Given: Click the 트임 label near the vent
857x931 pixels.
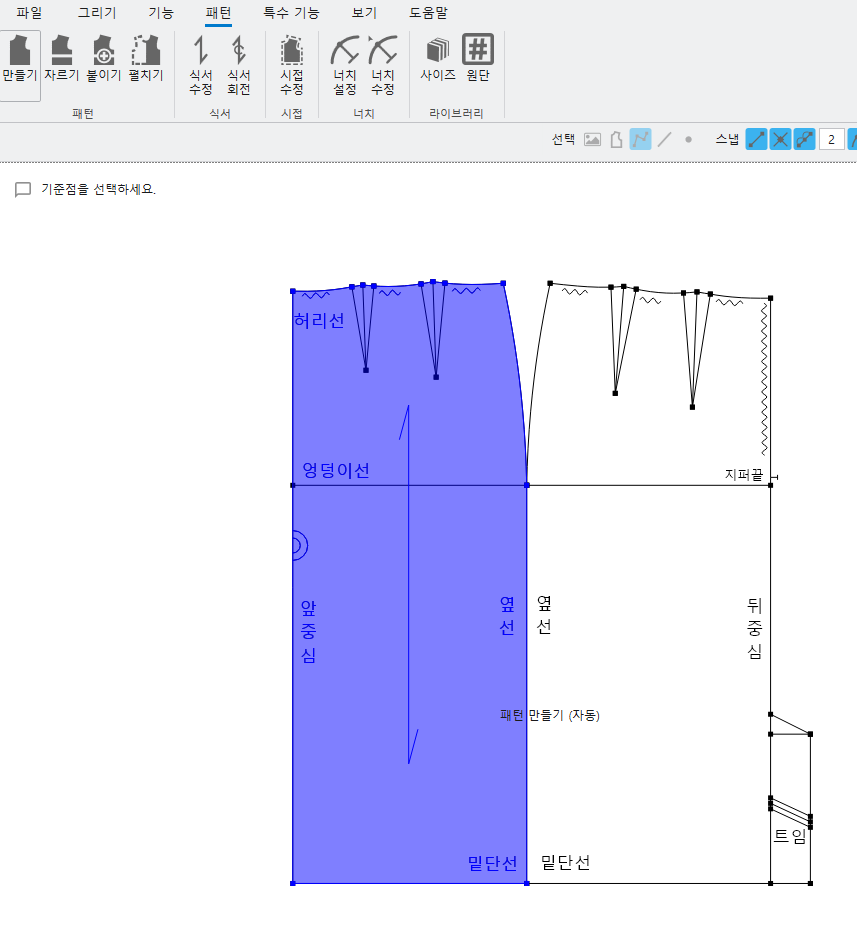Looking at the screenshot, I should click(x=790, y=836).
